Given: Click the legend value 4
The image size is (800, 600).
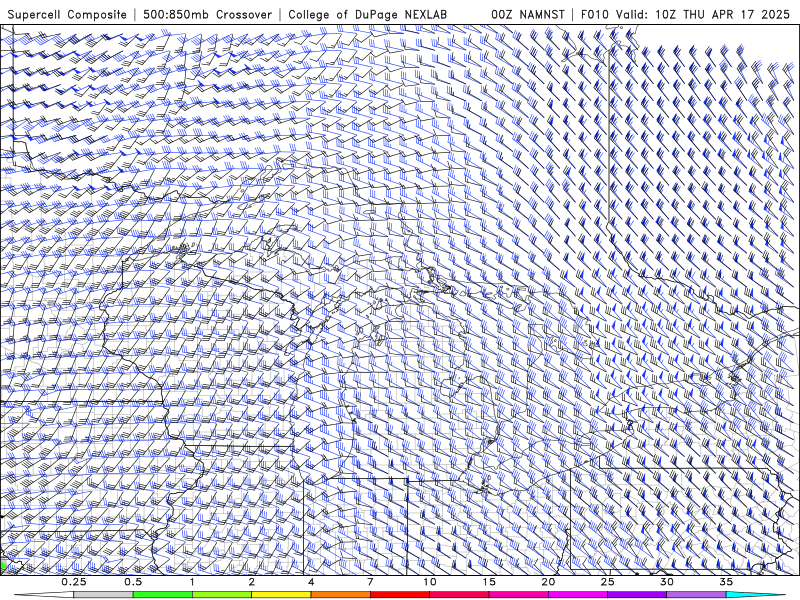Looking at the screenshot, I should pos(311,582).
